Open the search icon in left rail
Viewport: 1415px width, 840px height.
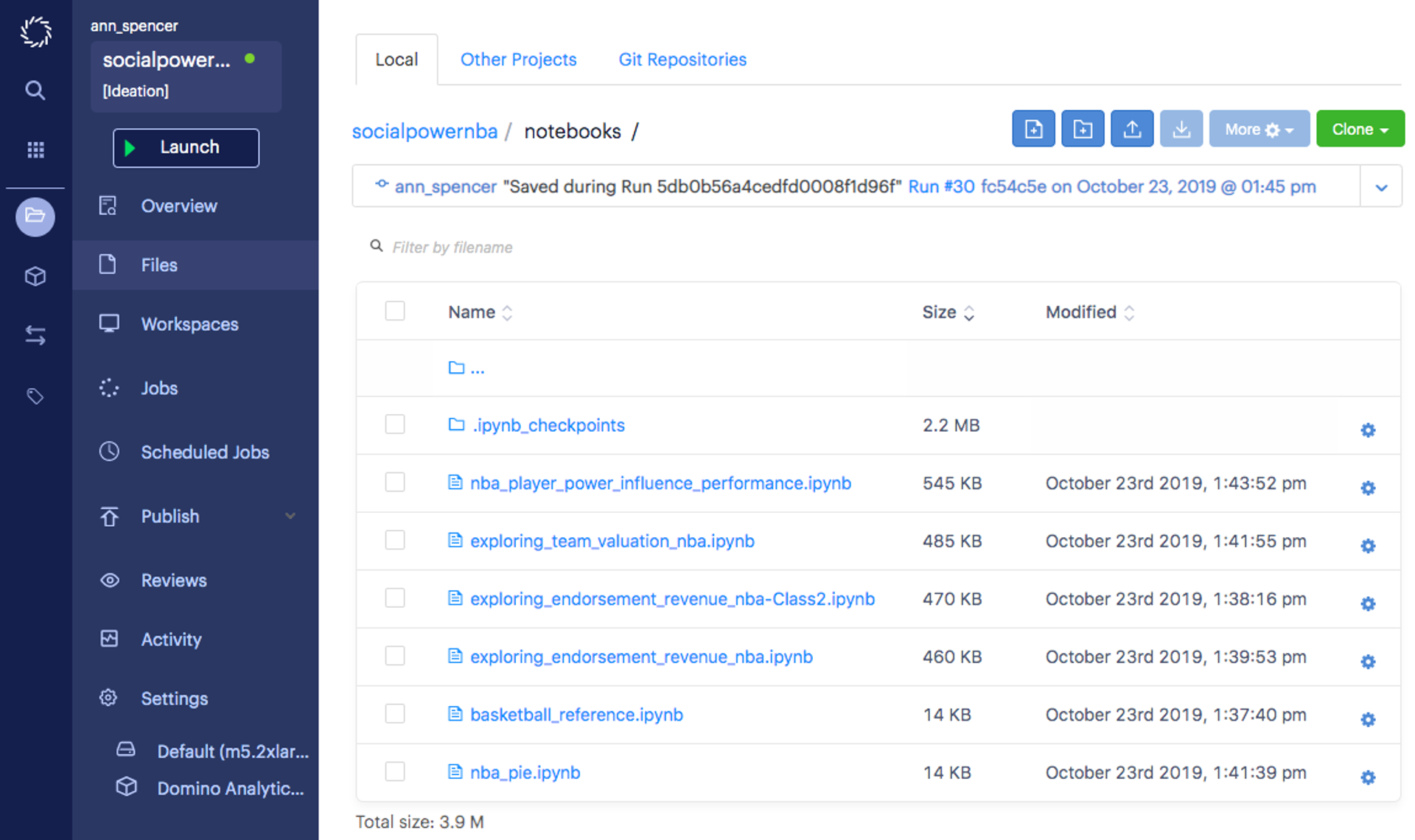pyautogui.click(x=35, y=91)
